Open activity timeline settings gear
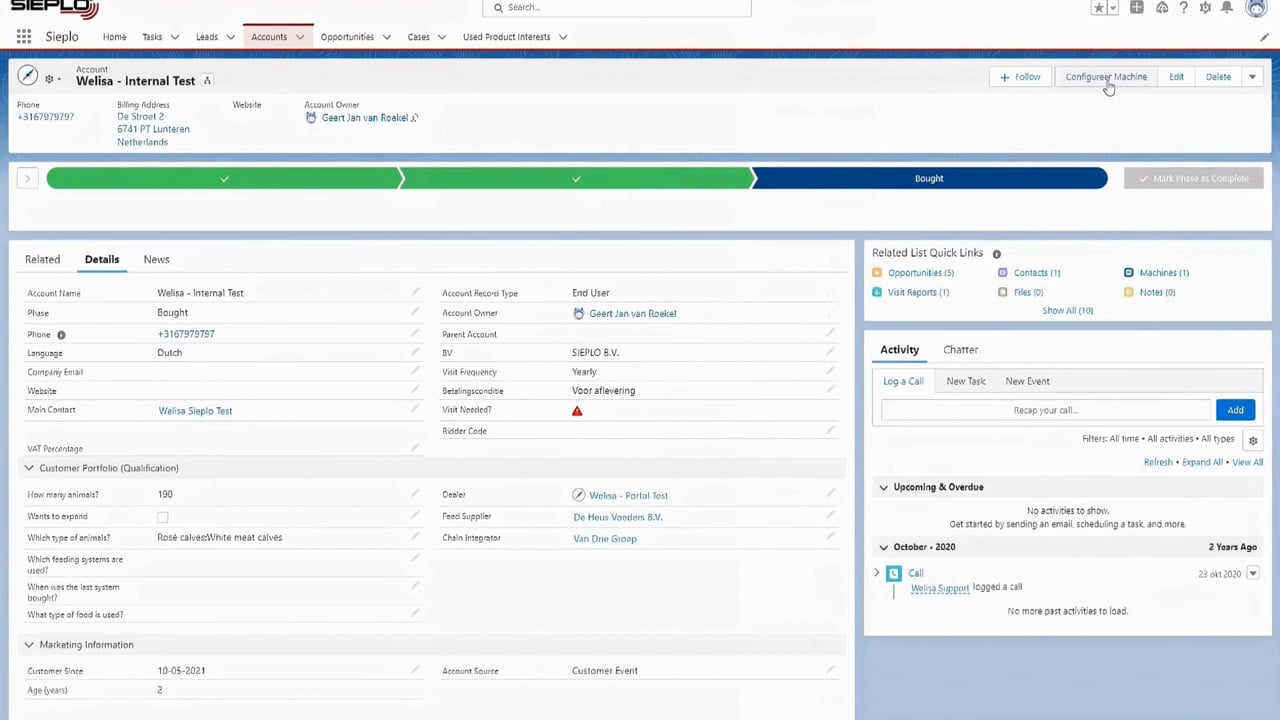The height and width of the screenshot is (720, 1280). pyautogui.click(x=1253, y=440)
